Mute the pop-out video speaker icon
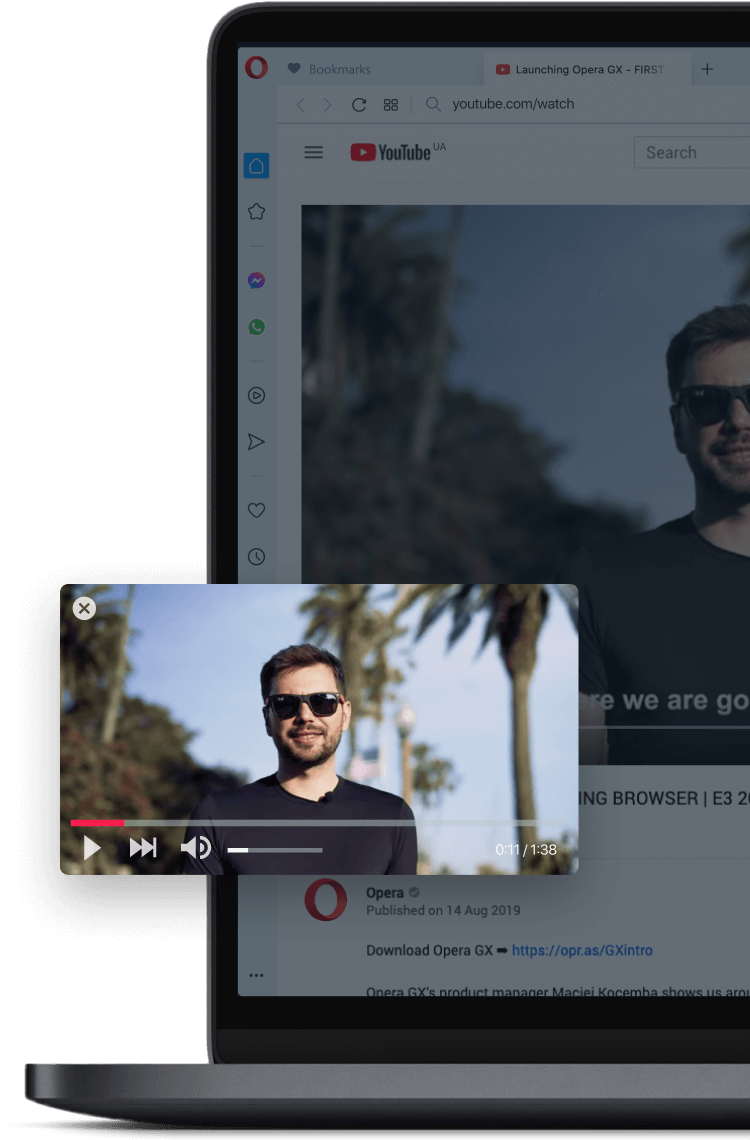750x1140 pixels. [195, 849]
